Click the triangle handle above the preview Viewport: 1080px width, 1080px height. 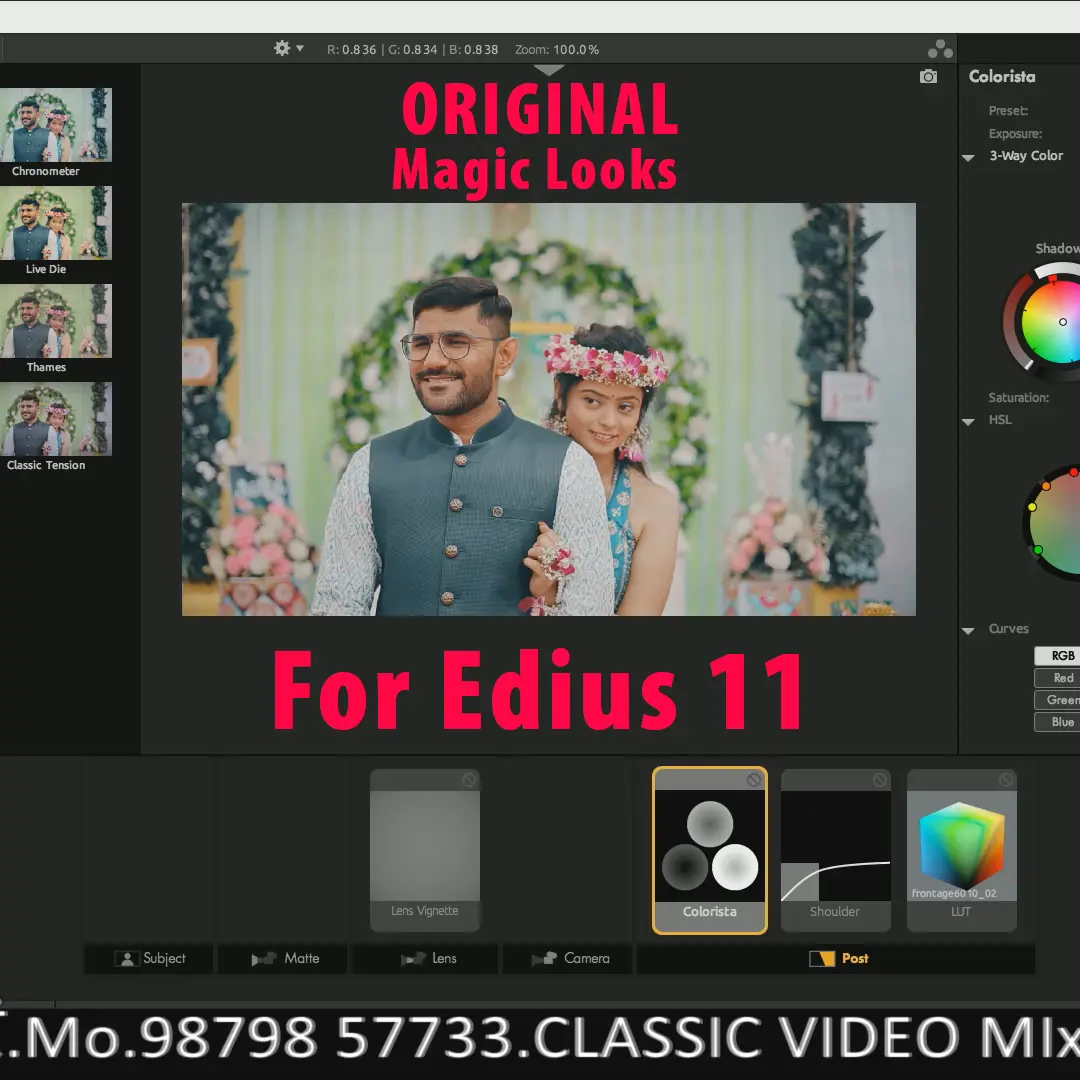tap(549, 70)
